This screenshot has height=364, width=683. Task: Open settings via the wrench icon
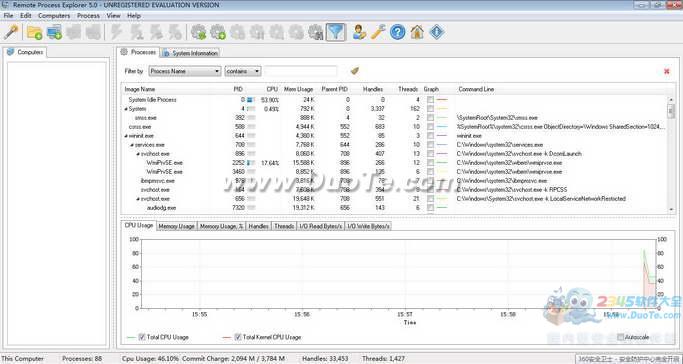378,32
